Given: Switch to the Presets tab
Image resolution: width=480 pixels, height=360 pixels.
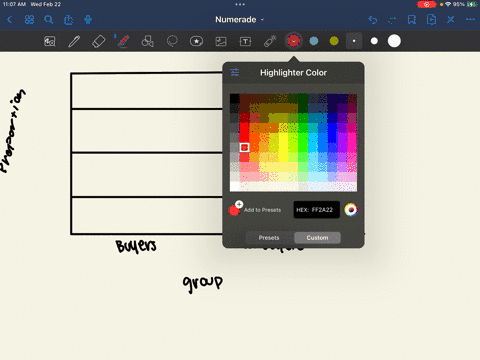Looking at the screenshot, I should click(x=269, y=238).
